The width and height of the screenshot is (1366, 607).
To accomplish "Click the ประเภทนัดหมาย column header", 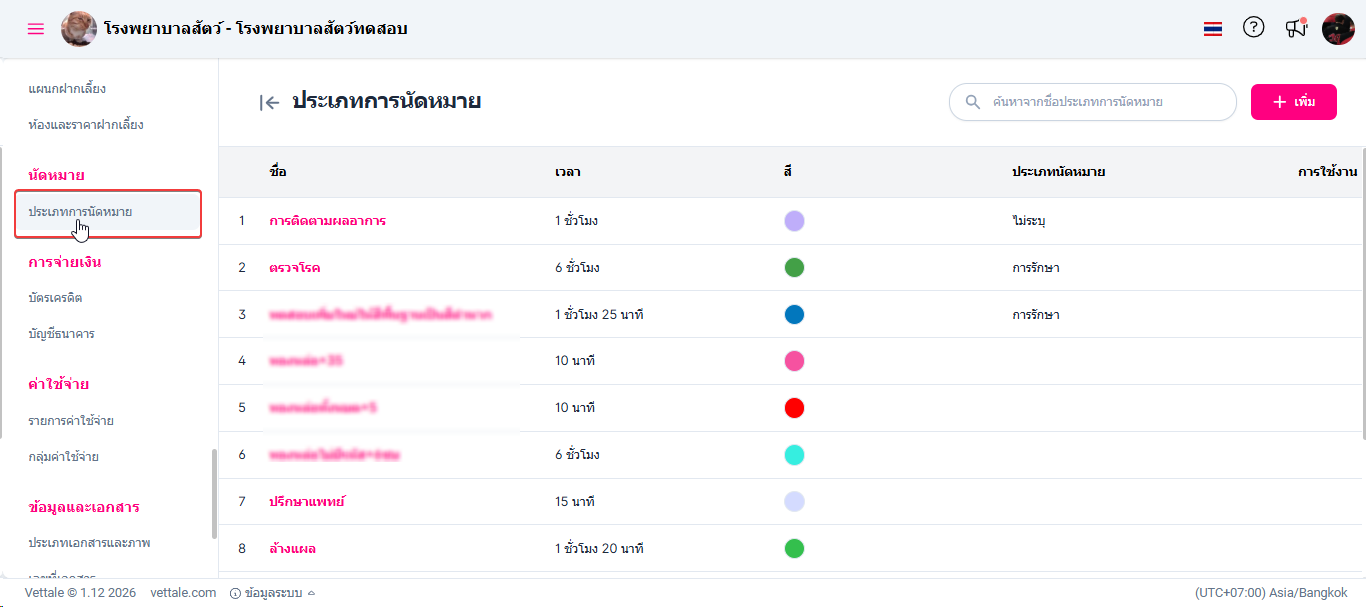I will click(1058, 172).
